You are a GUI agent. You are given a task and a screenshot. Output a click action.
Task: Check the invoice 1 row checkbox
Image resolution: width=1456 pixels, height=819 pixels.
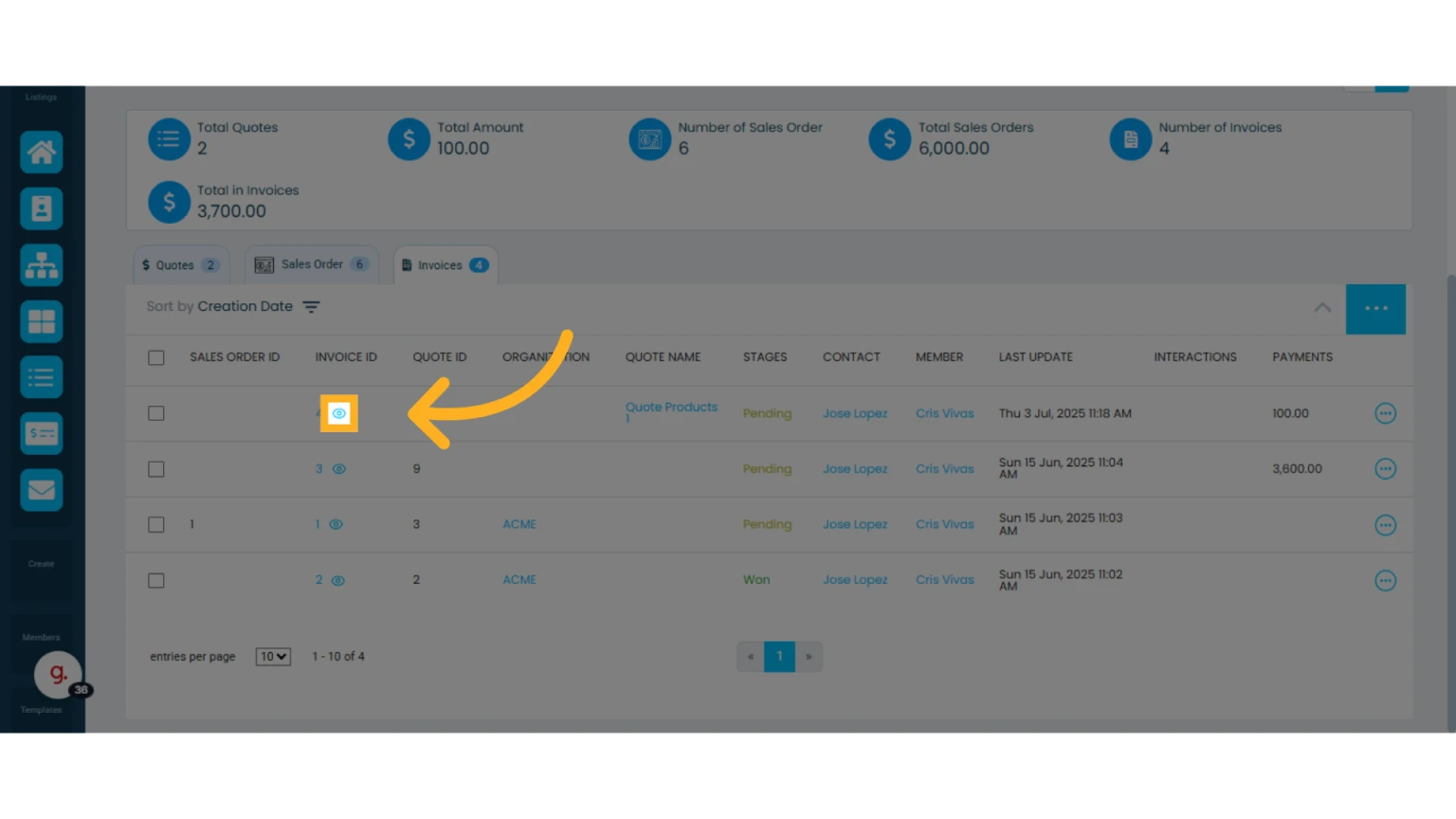156,524
